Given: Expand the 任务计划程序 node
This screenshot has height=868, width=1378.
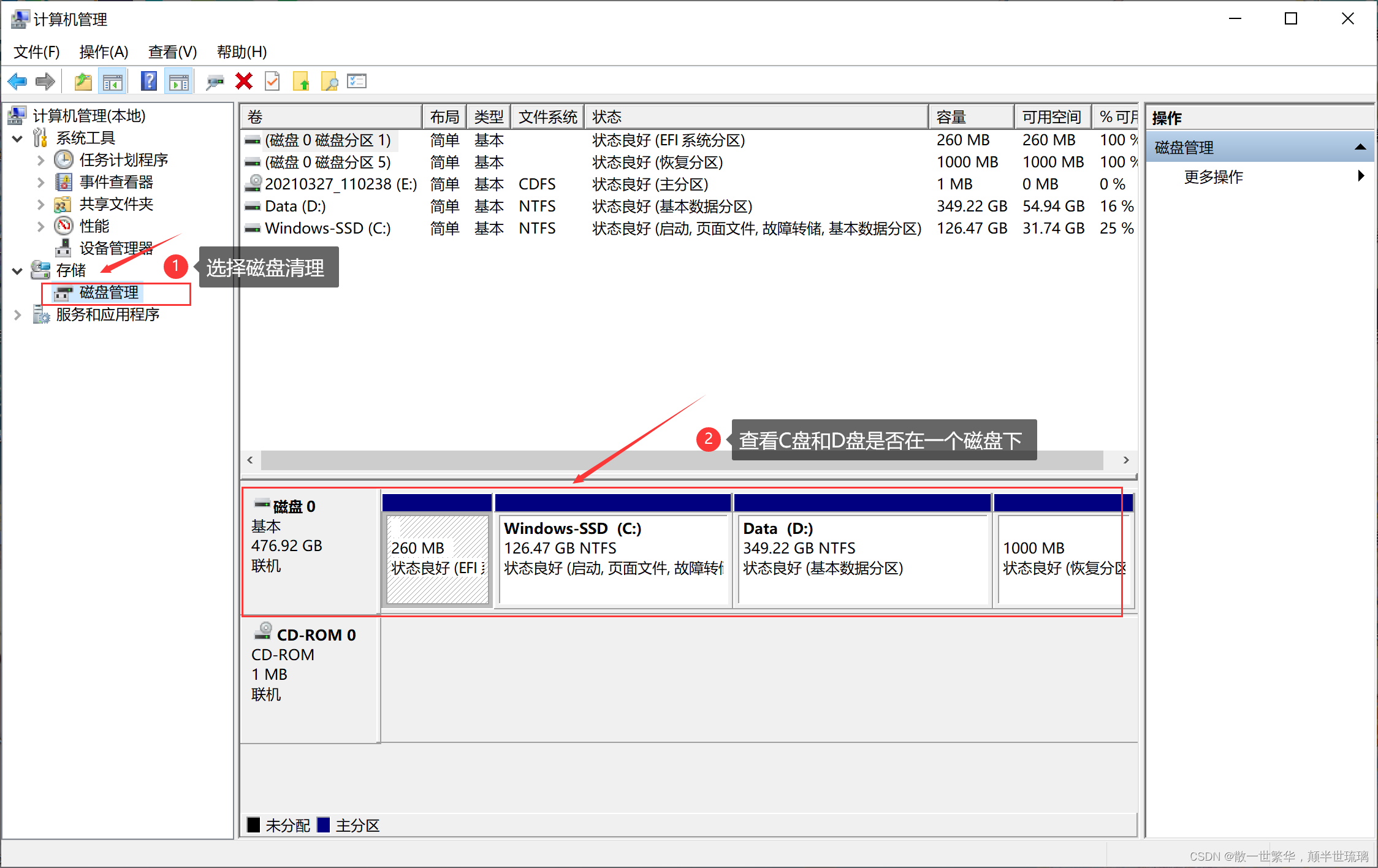Looking at the screenshot, I should pyautogui.click(x=40, y=161).
